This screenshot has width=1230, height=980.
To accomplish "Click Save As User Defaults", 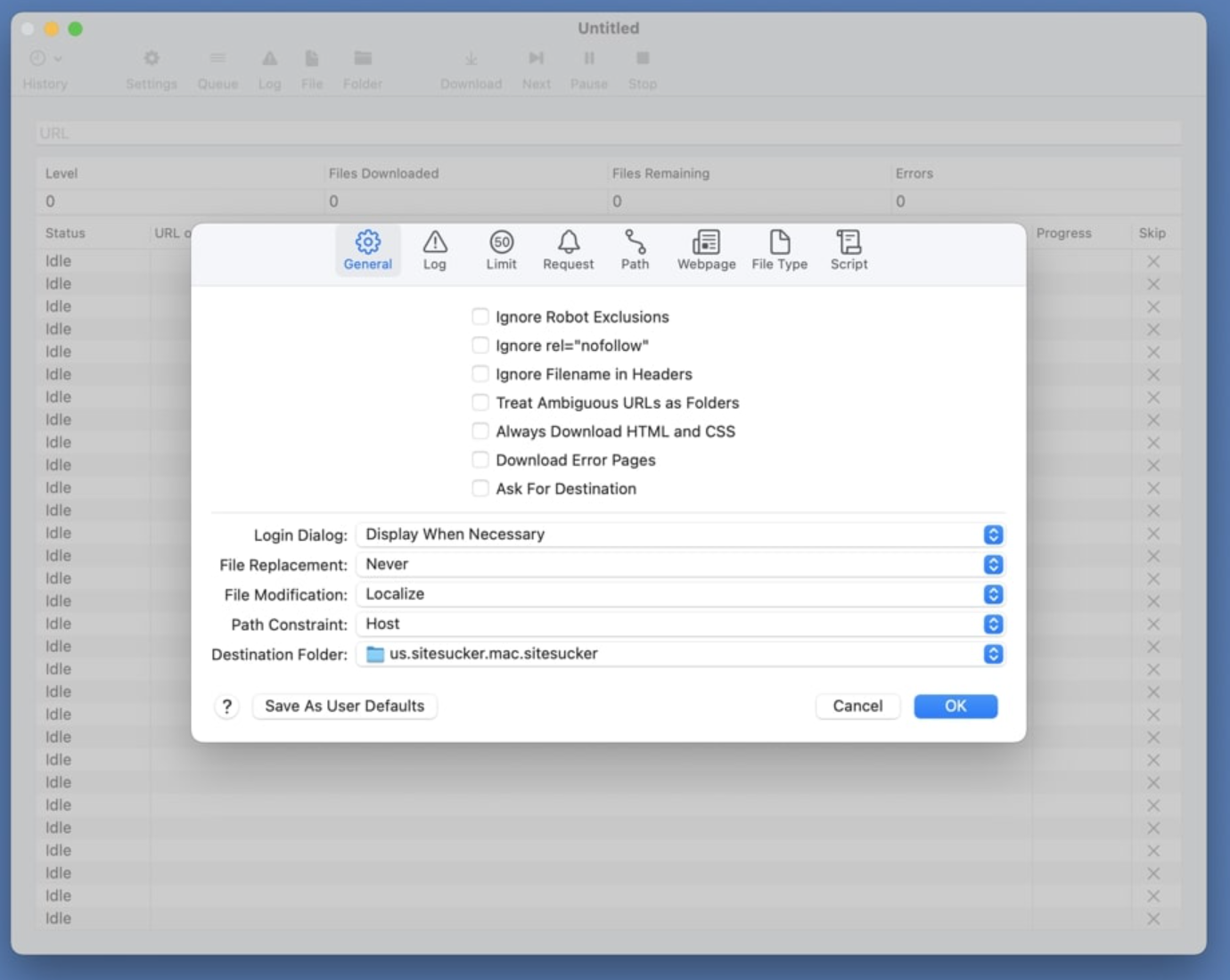I will tap(345, 706).
